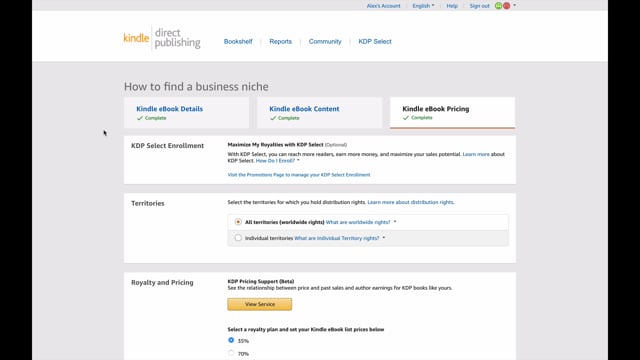Open the Reports menu
Screen dimensions: 640x360
[x=280, y=41]
